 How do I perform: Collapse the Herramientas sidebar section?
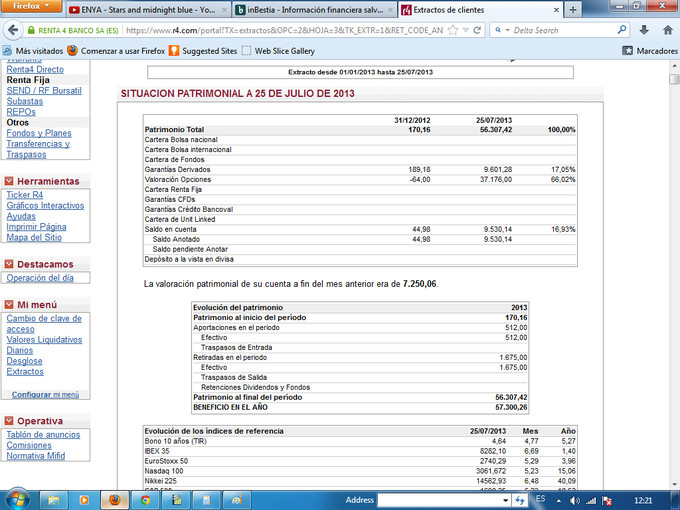[x=9, y=181]
